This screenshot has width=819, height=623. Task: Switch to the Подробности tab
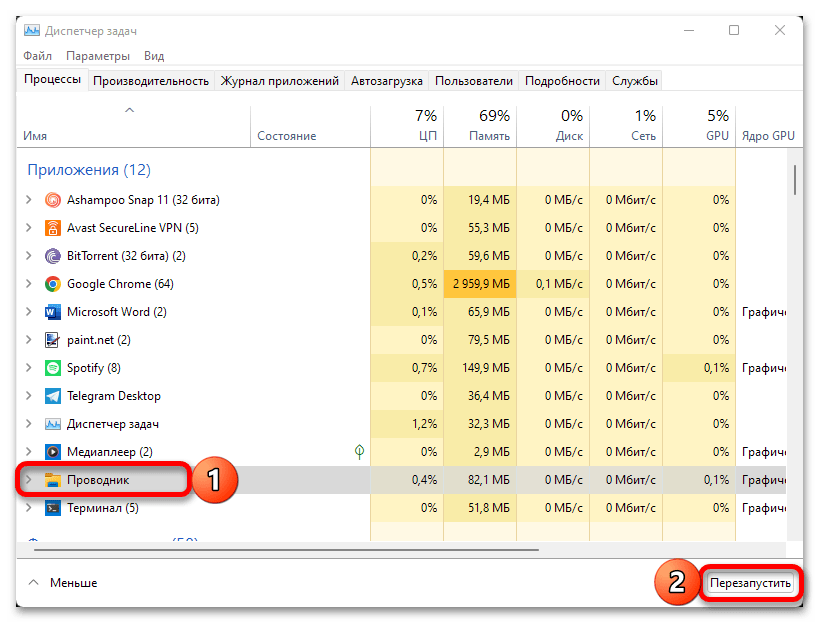562,81
